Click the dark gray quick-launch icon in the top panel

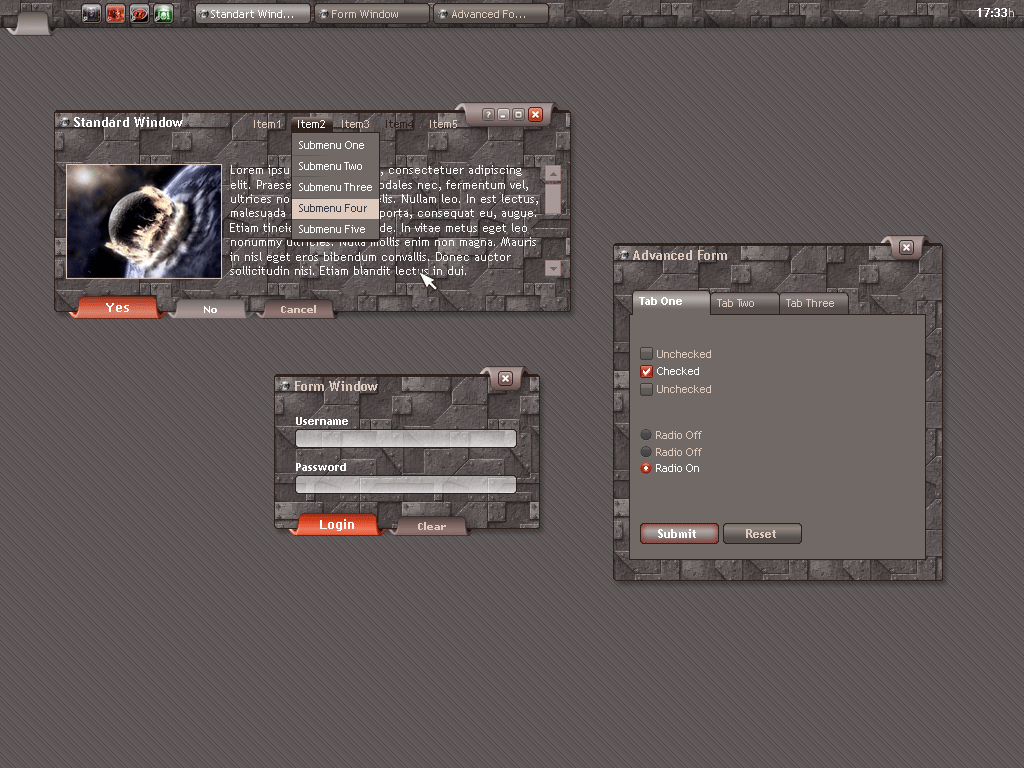pos(92,14)
